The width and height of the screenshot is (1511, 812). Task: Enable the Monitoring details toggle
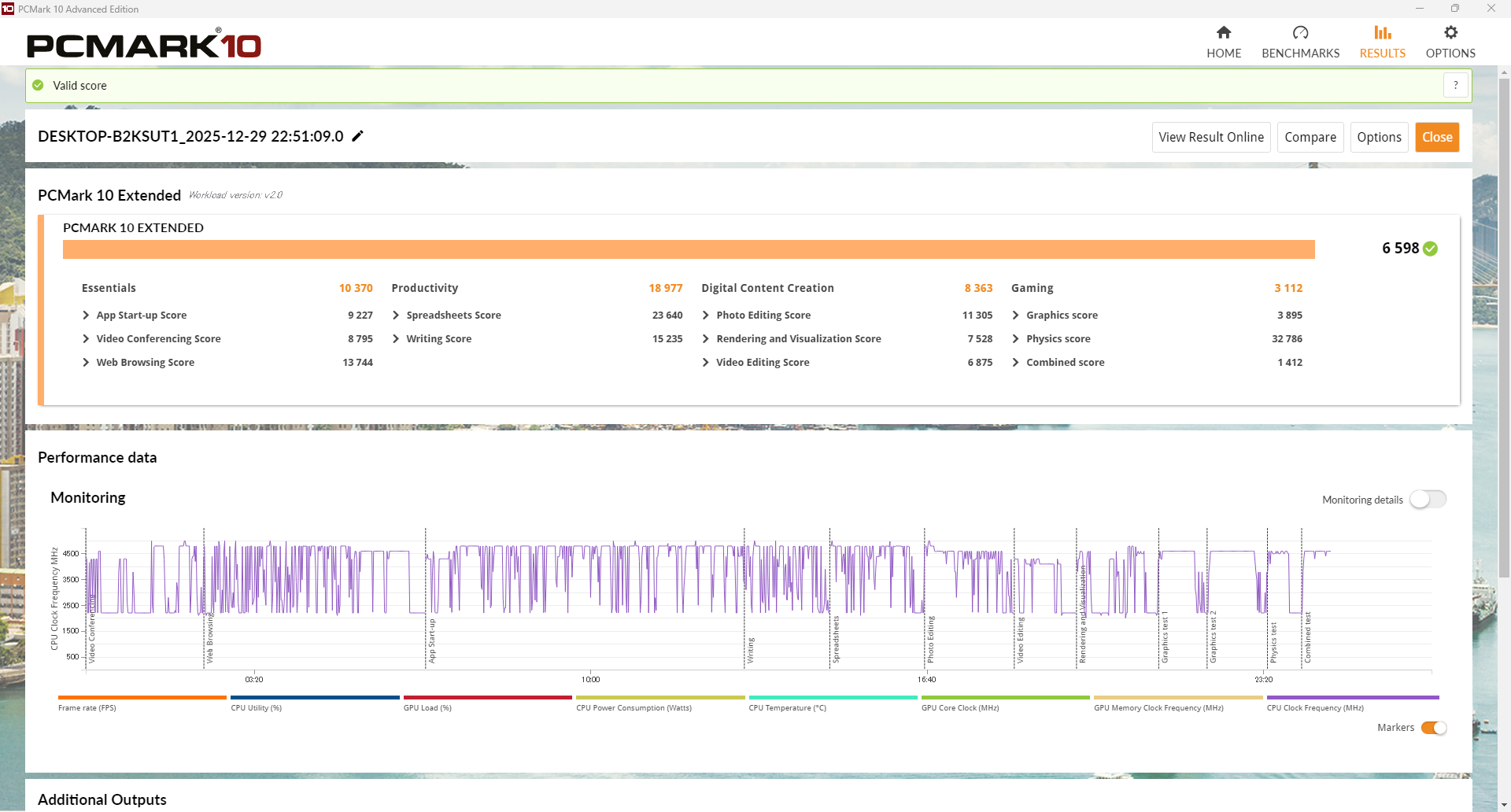pyautogui.click(x=1427, y=500)
